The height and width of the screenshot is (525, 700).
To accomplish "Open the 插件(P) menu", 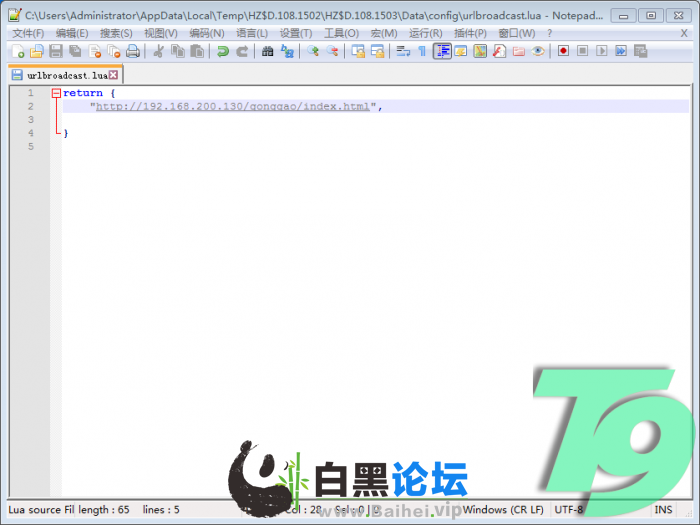I will 470,33.
